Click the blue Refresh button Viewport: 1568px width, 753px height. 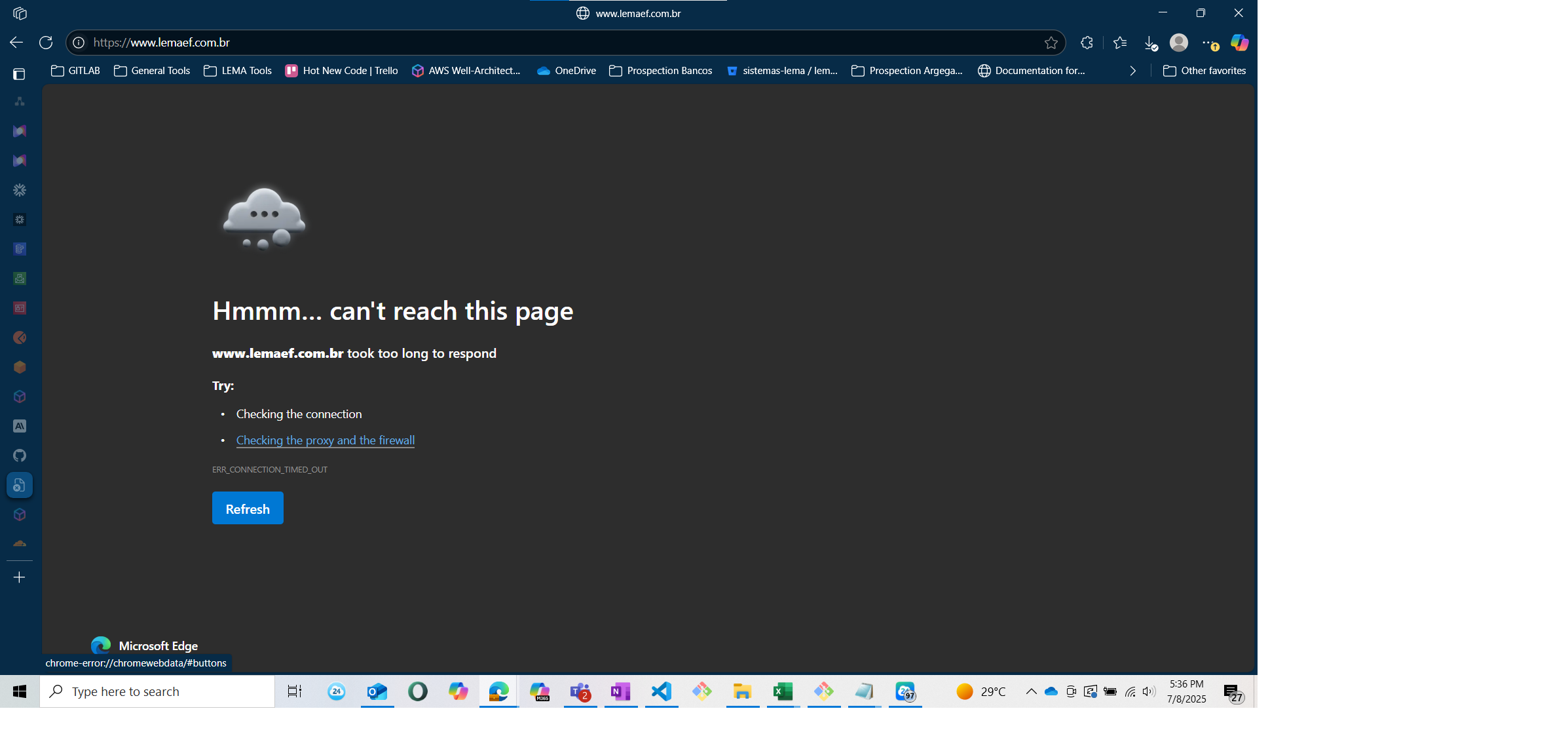coord(248,509)
